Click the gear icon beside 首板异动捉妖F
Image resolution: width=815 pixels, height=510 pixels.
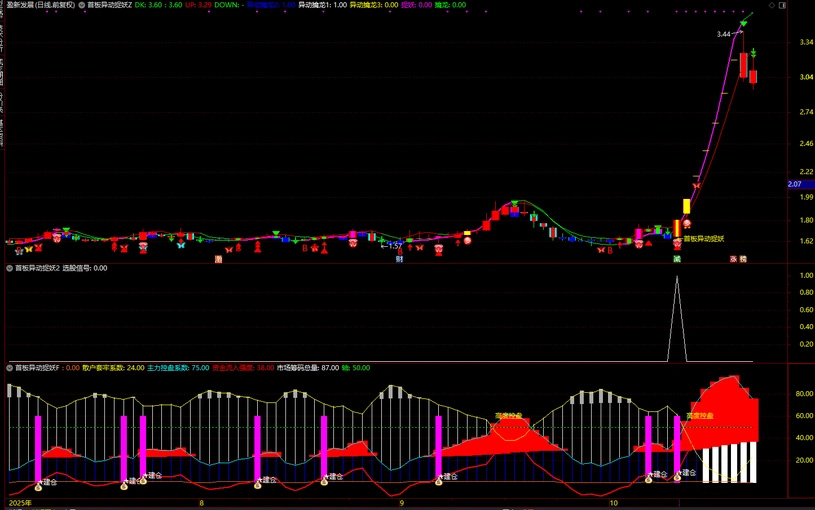click(x=9, y=367)
